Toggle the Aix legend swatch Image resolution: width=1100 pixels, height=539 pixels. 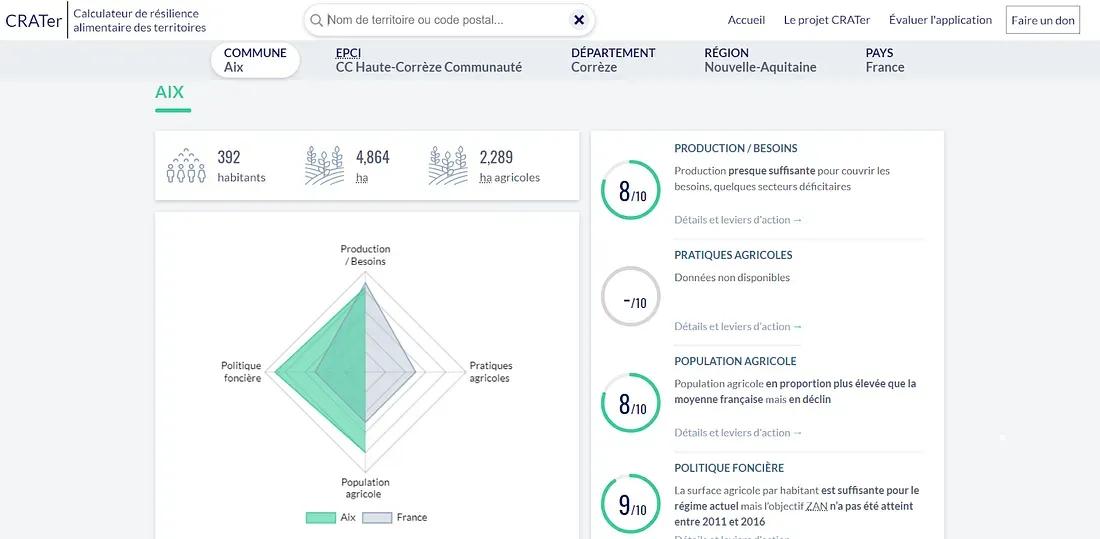point(320,517)
